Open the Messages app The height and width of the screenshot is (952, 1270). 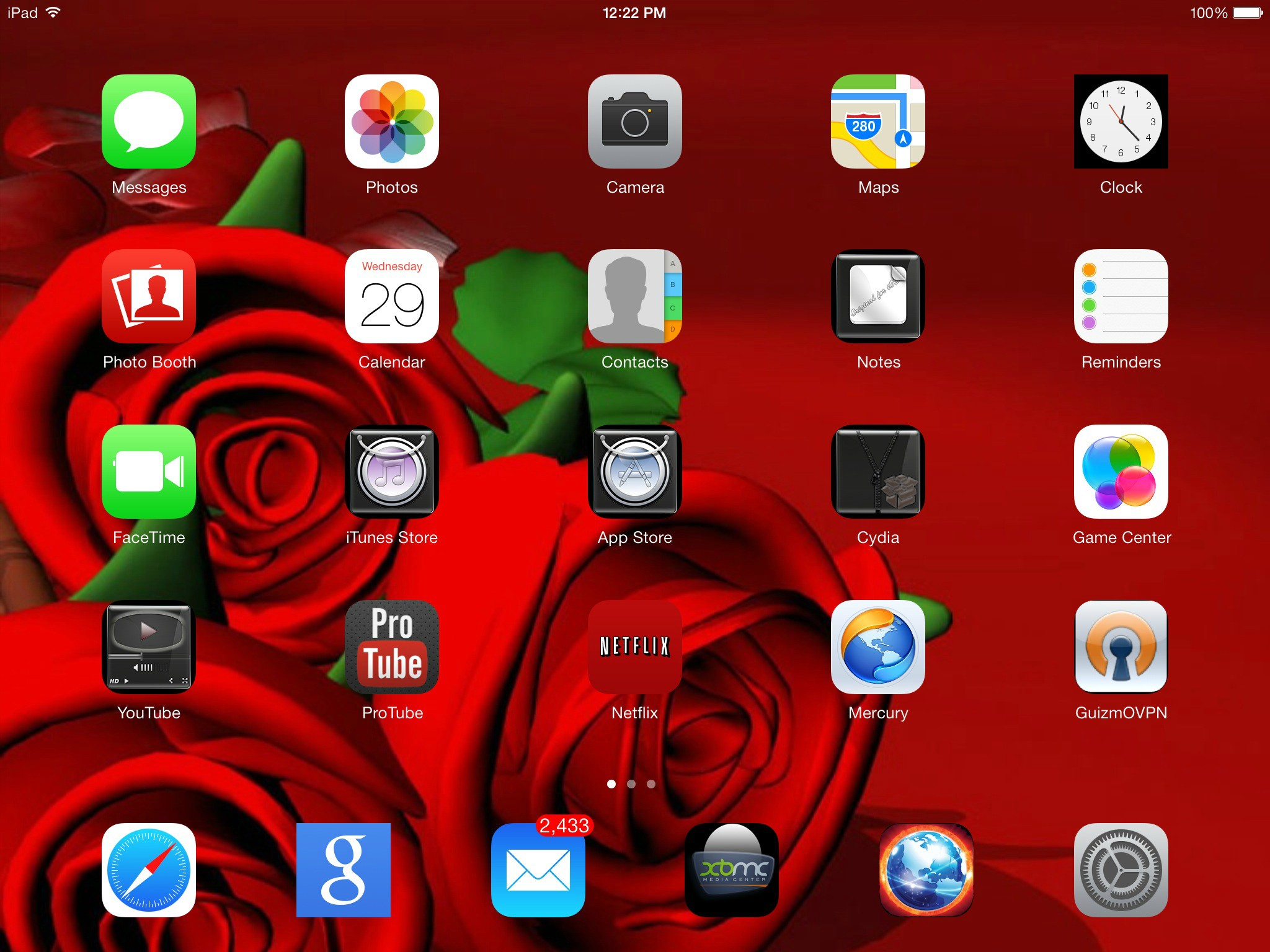(x=149, y=121)
